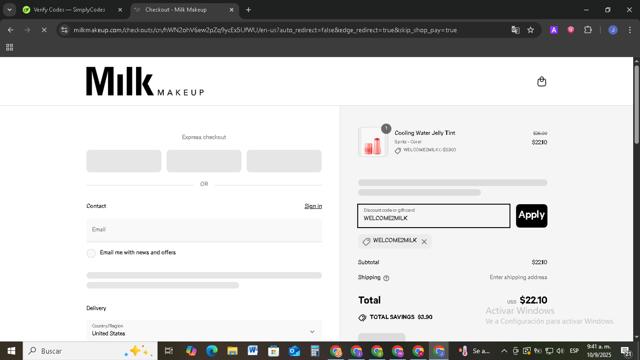Click the address bar URL
This screenshot has height=360, width=640.
coord(265,30)
